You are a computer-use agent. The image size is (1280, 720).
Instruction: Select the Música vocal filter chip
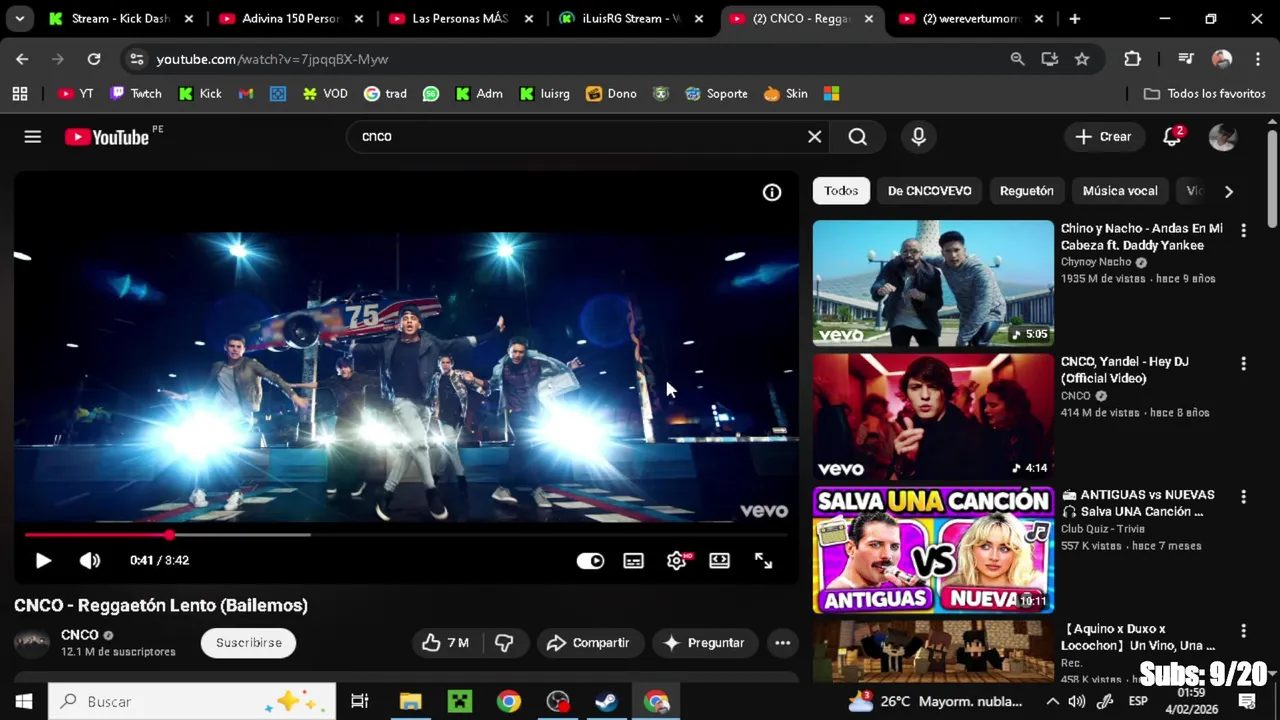(1120, 191)
